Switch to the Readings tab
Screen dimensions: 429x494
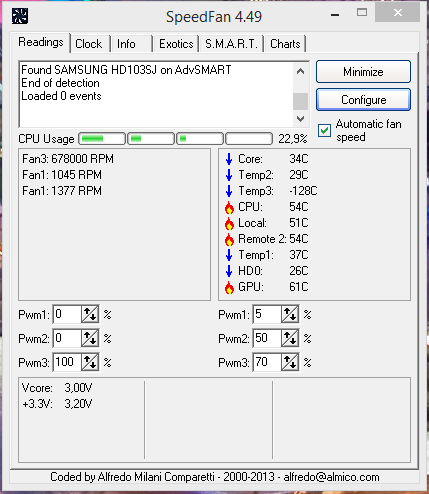coord(41,43)
